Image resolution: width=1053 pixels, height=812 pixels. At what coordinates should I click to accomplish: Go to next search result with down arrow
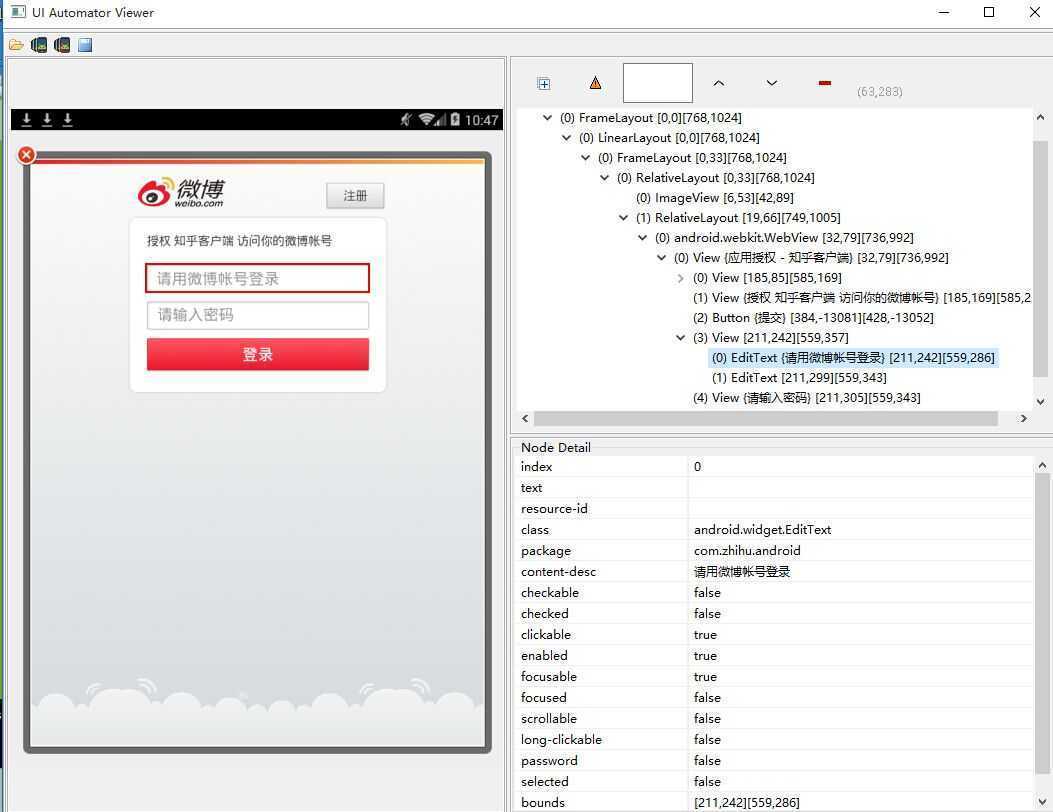pos(772,83)
